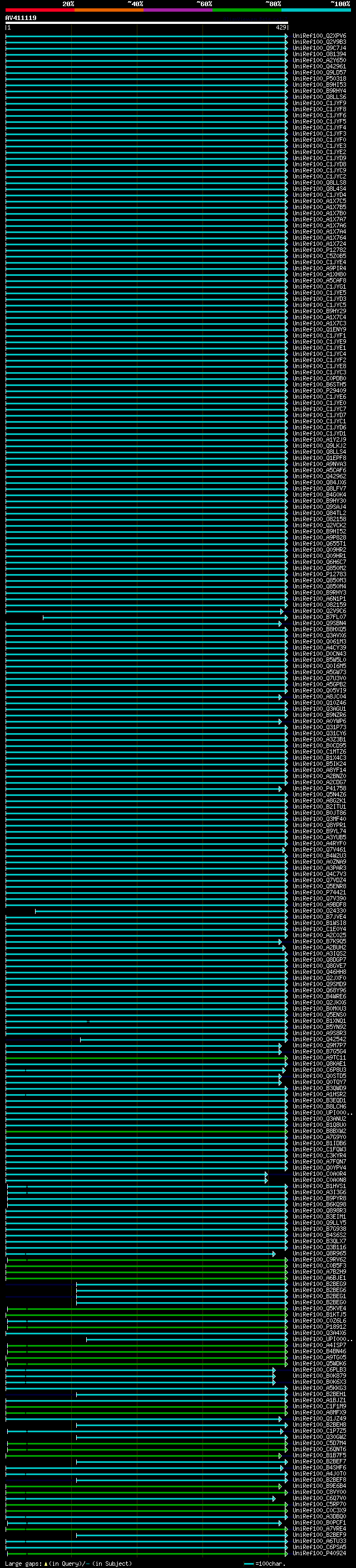The image size is (356, 1568).
Task: Select label UniRef100_A1X7A6
Action: (319, 226)
